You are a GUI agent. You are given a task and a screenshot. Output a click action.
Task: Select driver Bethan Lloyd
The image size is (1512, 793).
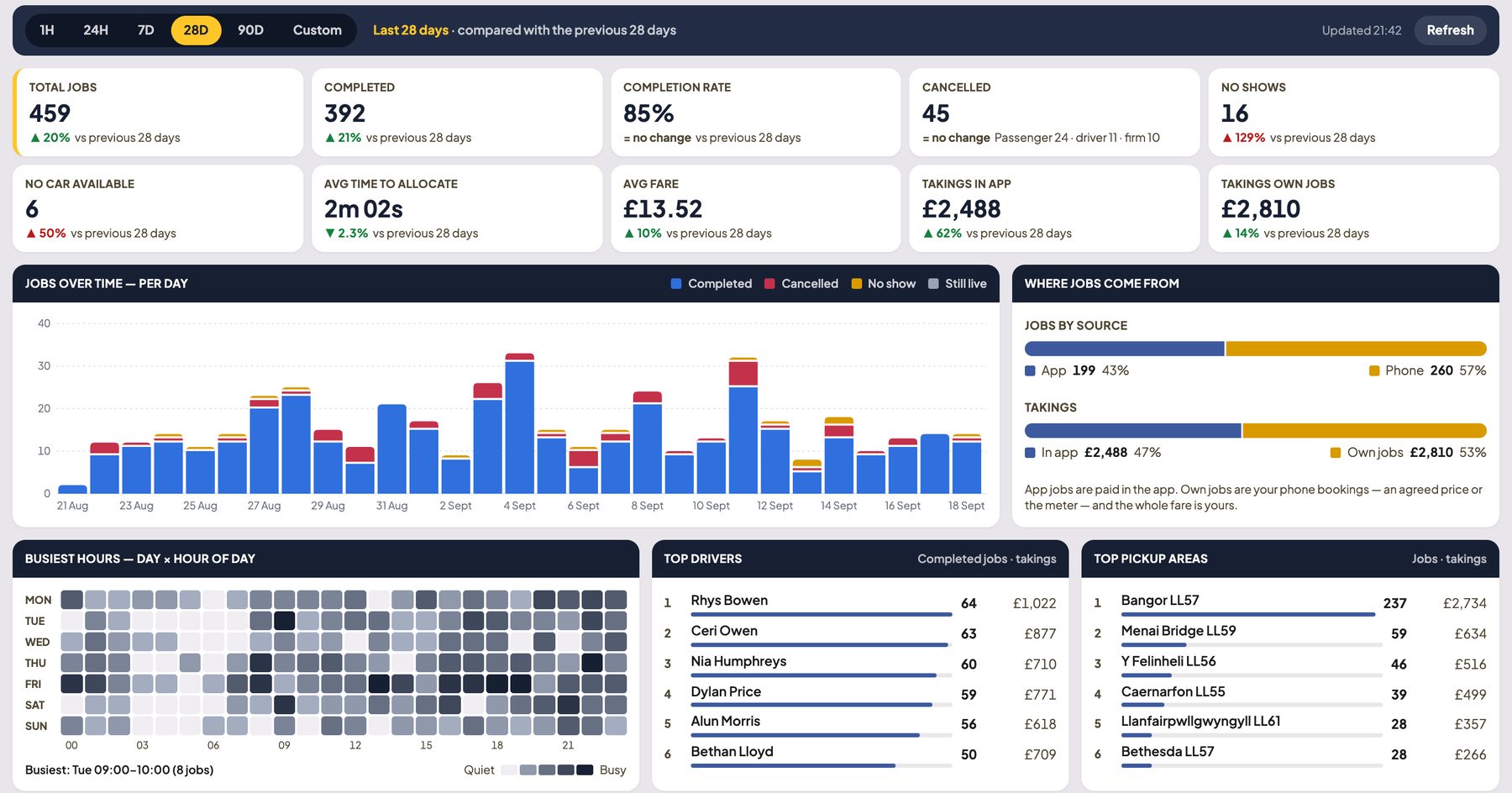click(x=860, y=754)
